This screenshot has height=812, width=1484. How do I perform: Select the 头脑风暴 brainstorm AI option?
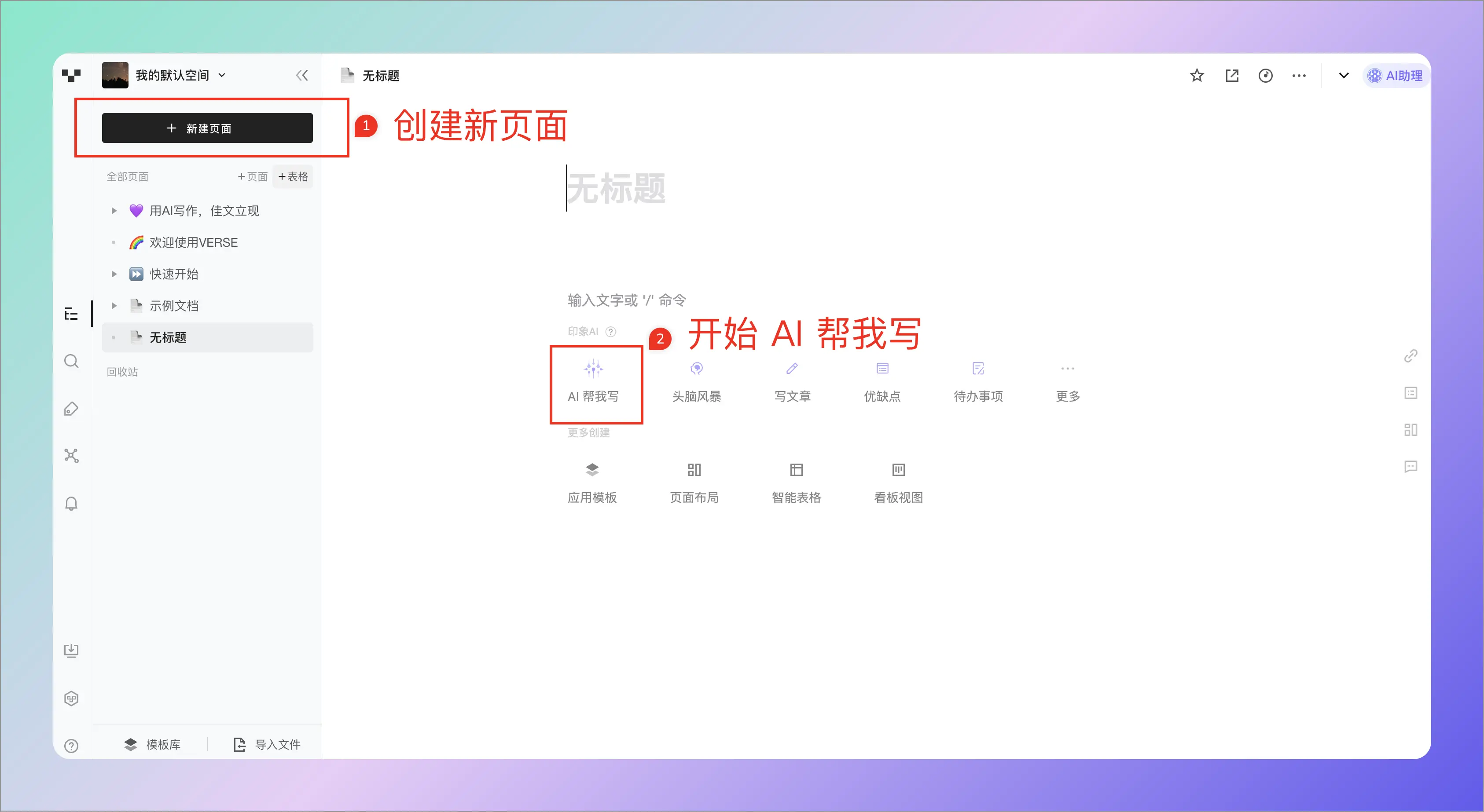(x=696, y=382)
